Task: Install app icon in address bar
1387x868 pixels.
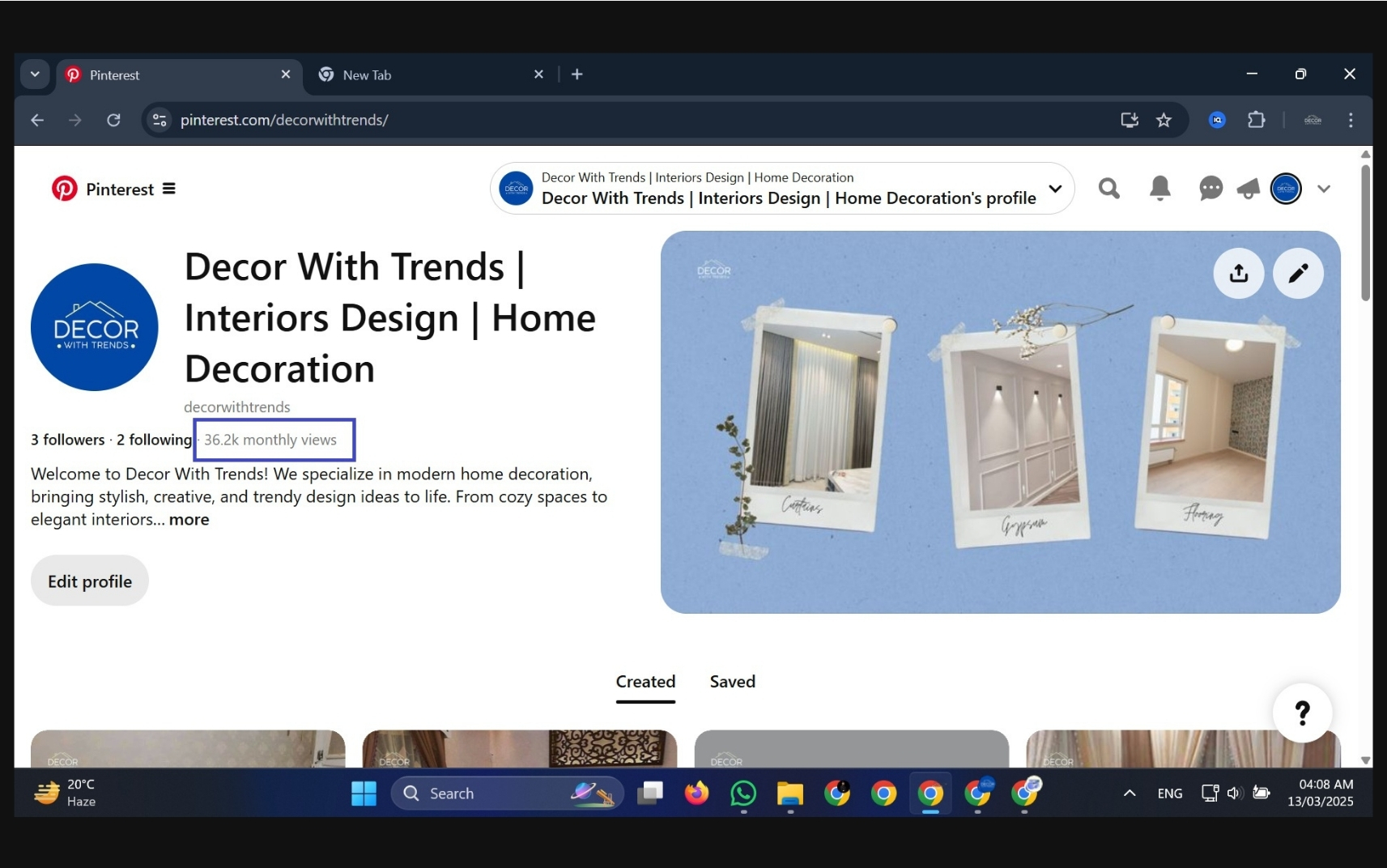Action: point(1129,120)
